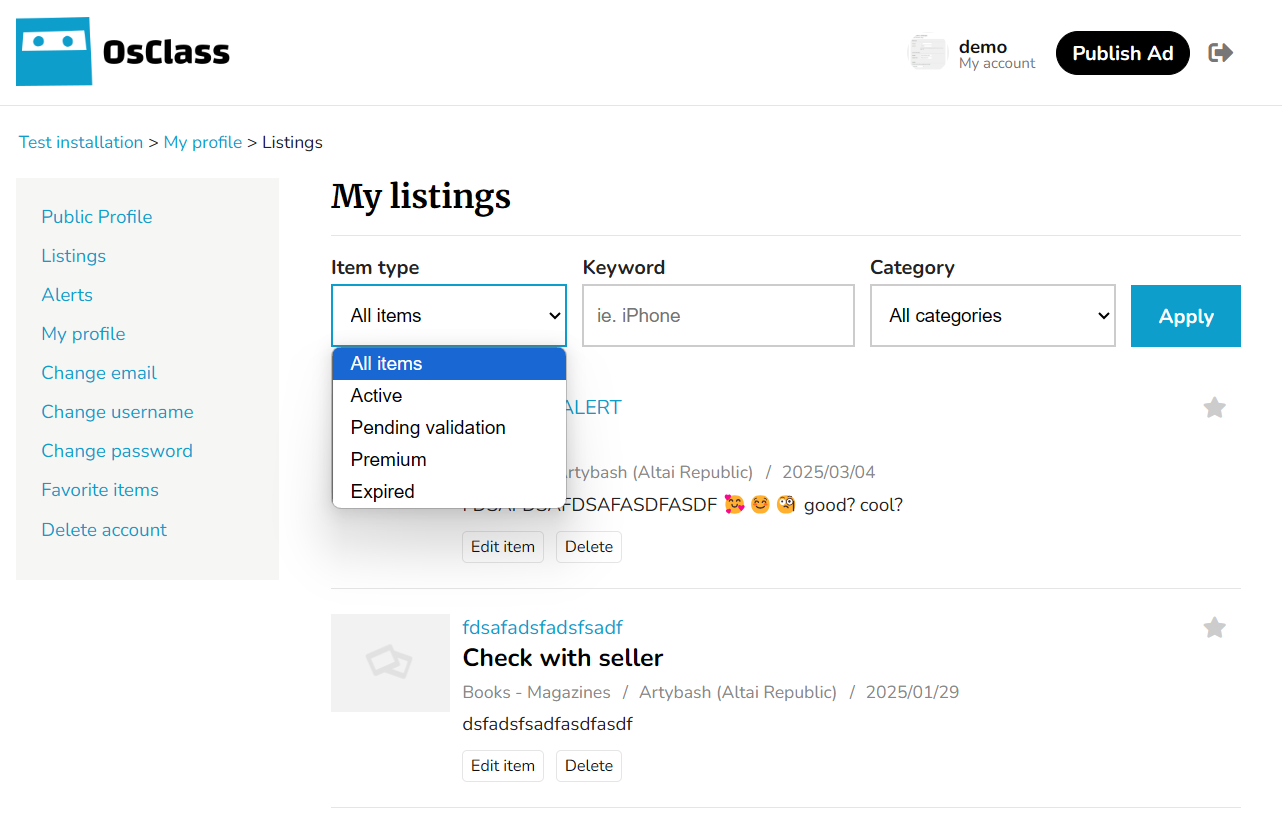Image resolution: width=1282 pixels, height=813 pixels.
Task: Edit the fdsafadsfadsfsadf item
Action: 503,766
